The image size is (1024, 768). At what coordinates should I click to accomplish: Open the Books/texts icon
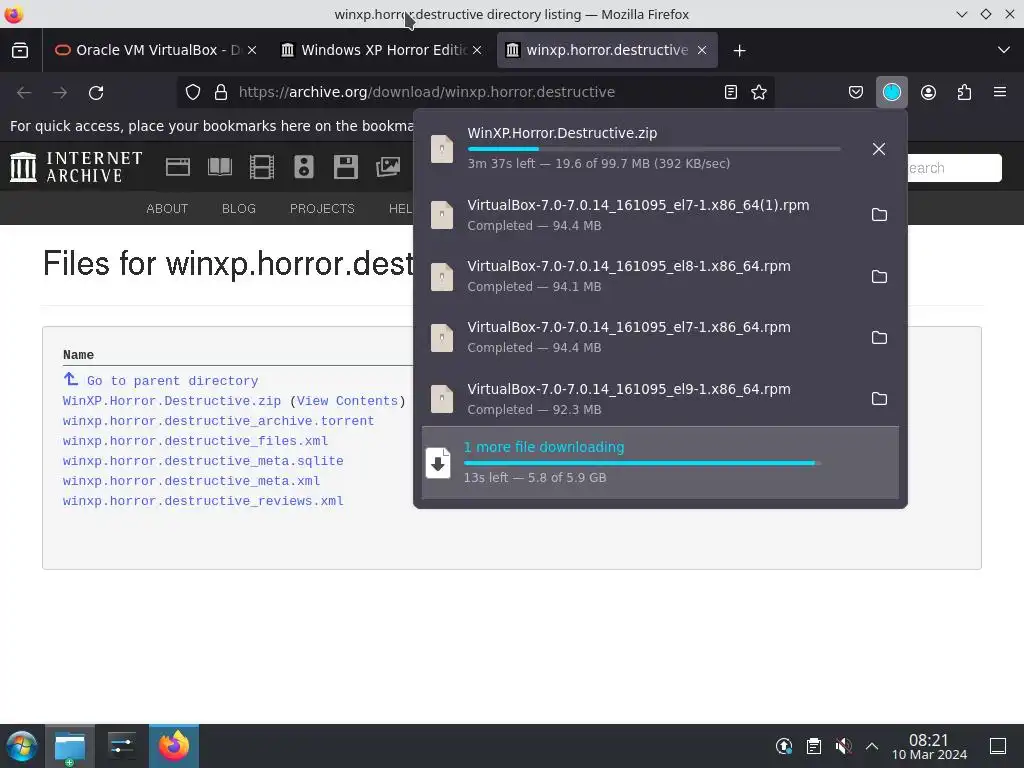coord(219,167)
